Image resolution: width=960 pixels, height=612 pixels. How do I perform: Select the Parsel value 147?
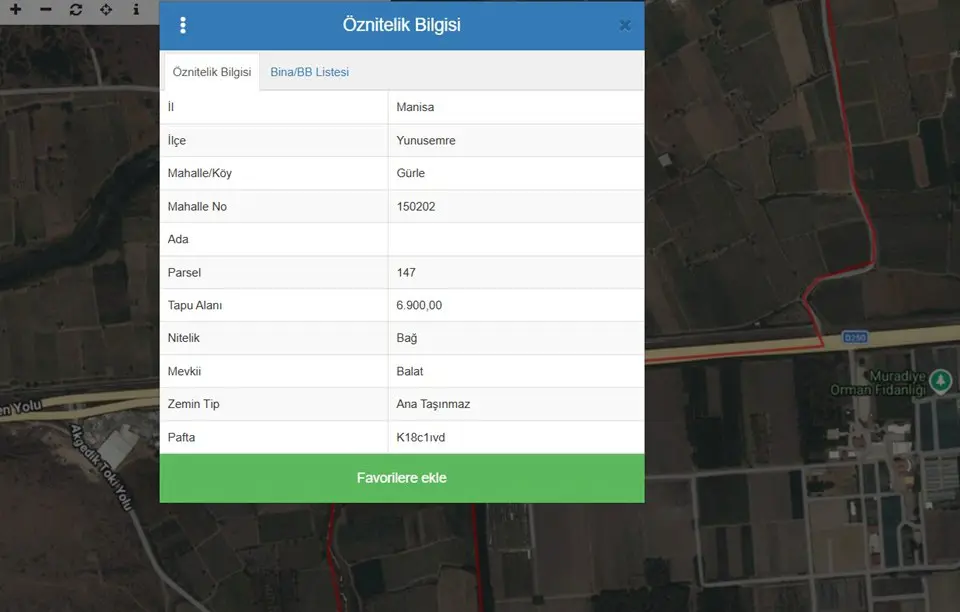point(406,272)
